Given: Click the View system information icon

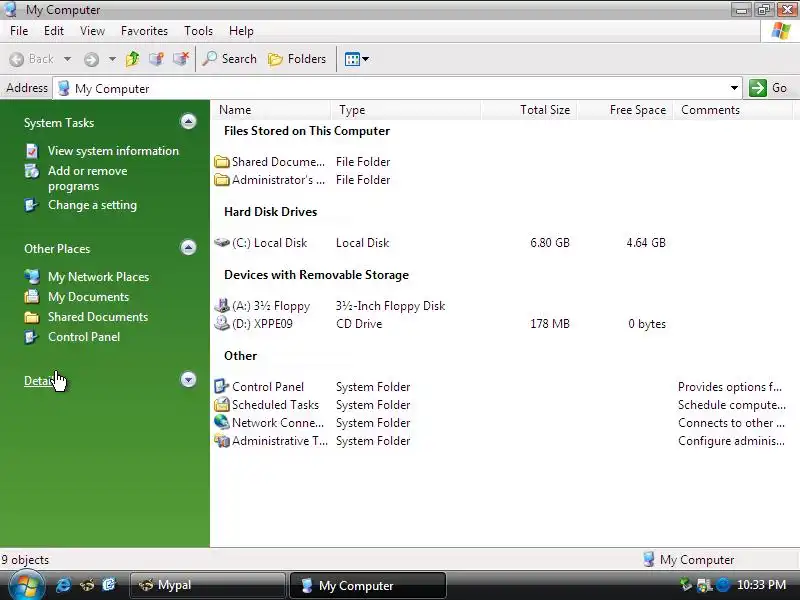Looking at the screenshot, I should (32, 151).
